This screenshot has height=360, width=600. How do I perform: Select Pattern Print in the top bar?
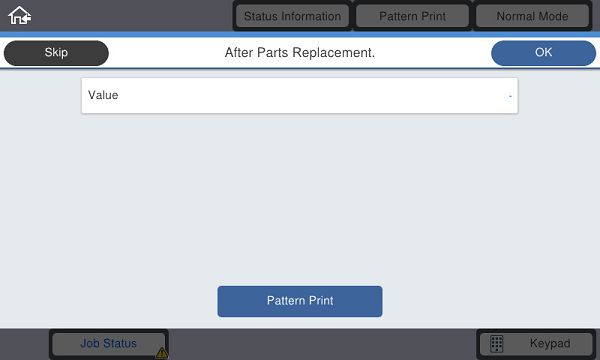[412, 16]
